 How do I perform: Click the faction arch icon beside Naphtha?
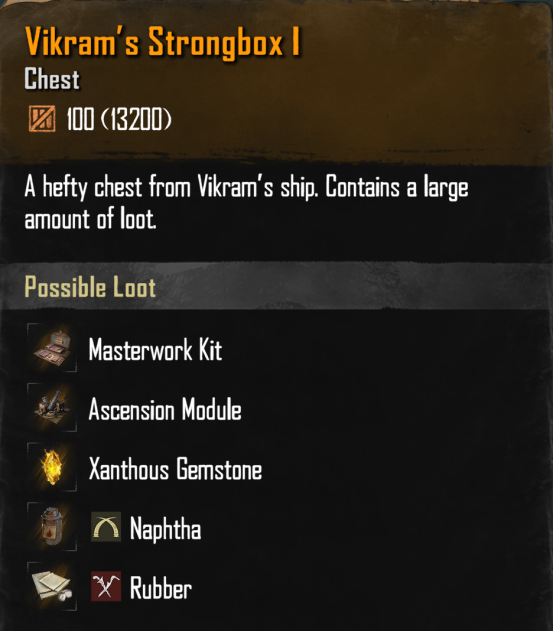[106, 527]
